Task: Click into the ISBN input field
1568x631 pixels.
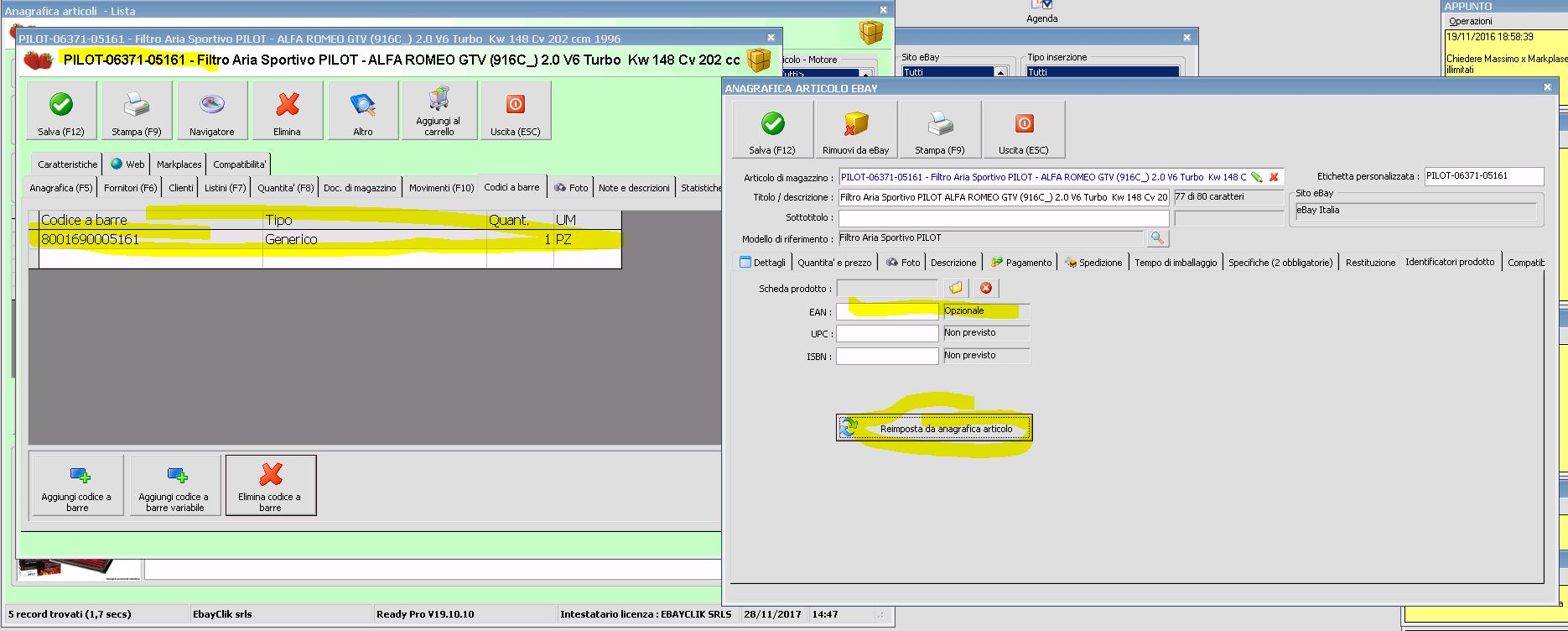Action: point(887,356)
